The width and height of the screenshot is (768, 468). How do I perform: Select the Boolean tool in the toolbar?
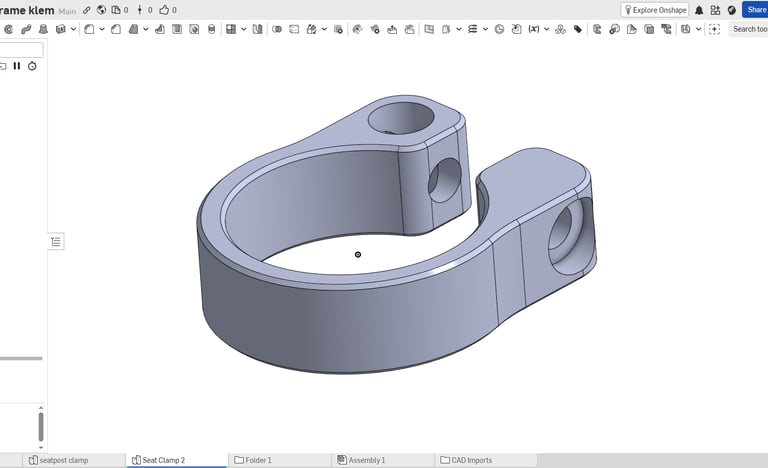point(277,29)
